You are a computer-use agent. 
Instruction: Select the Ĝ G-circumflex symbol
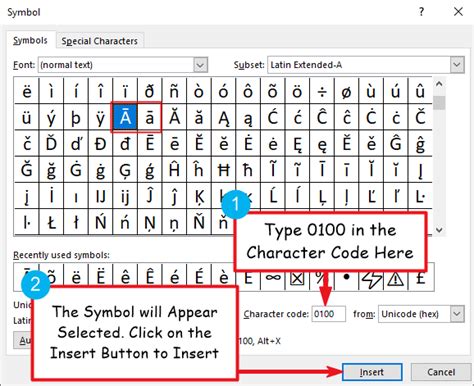396,143
